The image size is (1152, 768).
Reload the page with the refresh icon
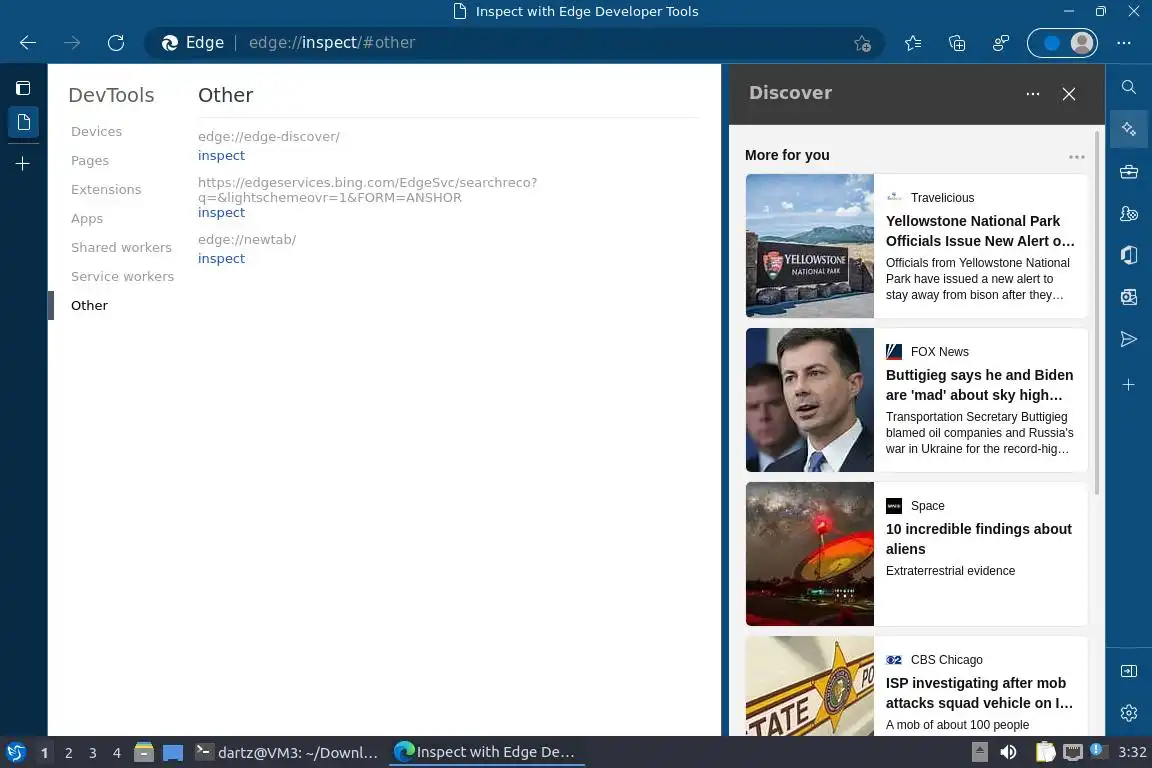[116, 43]
